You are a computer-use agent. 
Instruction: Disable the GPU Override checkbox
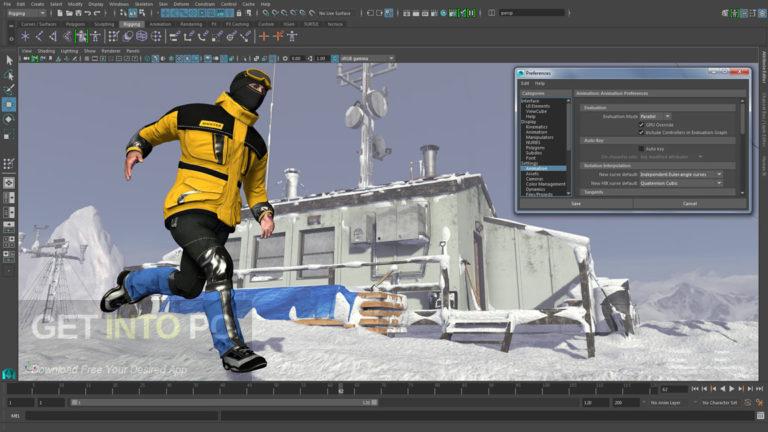(x=641, y=124)
